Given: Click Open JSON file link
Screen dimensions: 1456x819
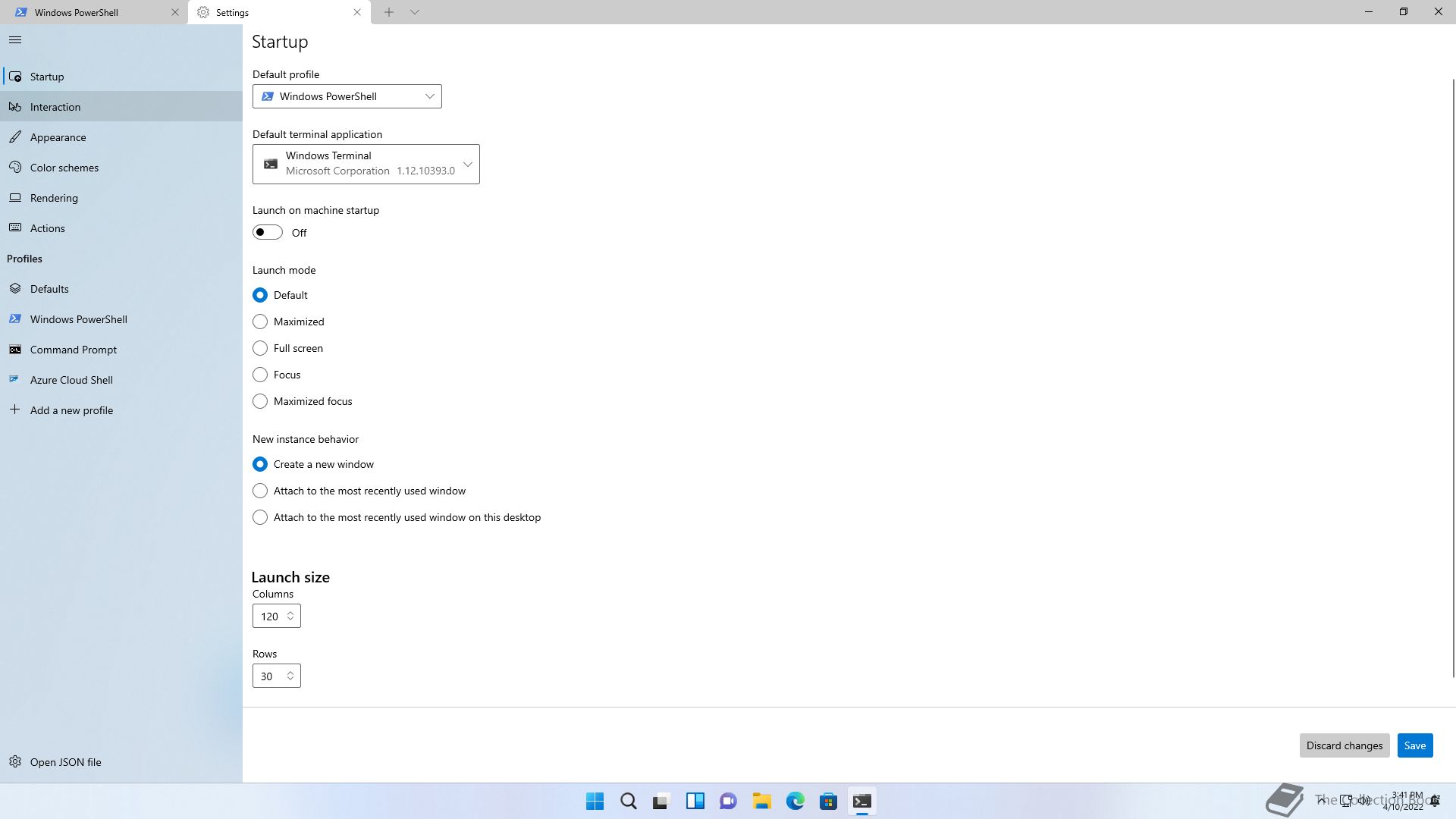Looking at the screenshot, I should [121, 762].
